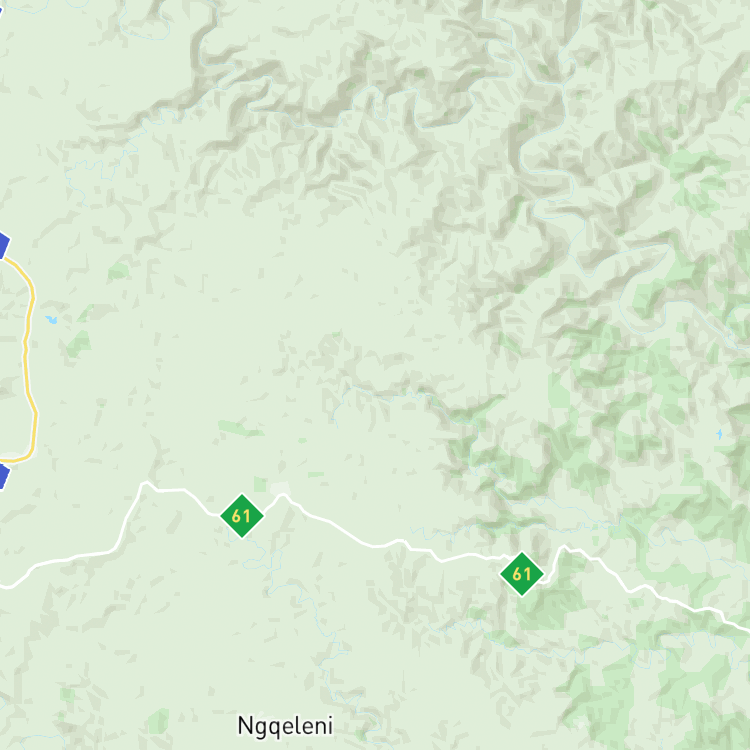Click the blue marker above the yellow road
The height and width of the screenshot is (750, 750).
(4, 246)
